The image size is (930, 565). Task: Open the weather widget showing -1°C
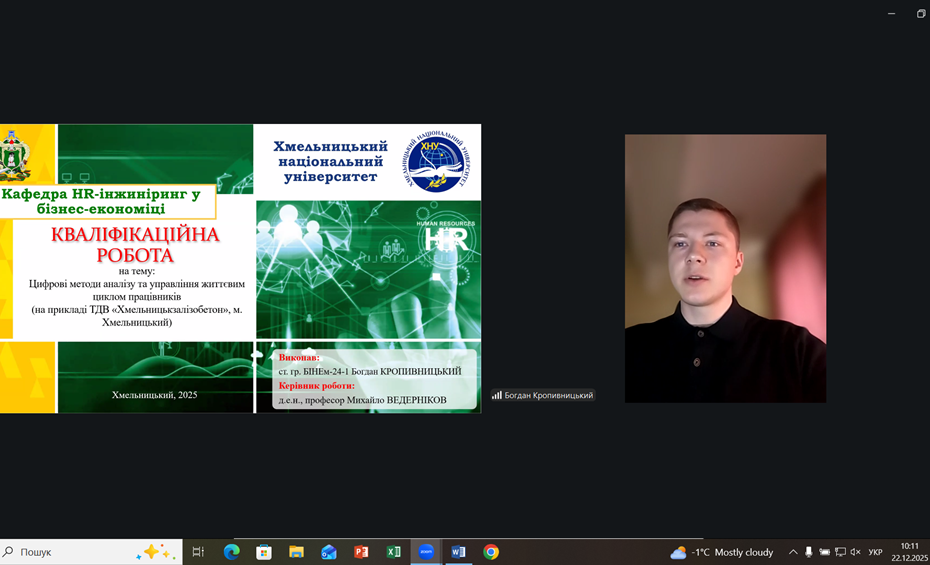(x=722, y=552)
